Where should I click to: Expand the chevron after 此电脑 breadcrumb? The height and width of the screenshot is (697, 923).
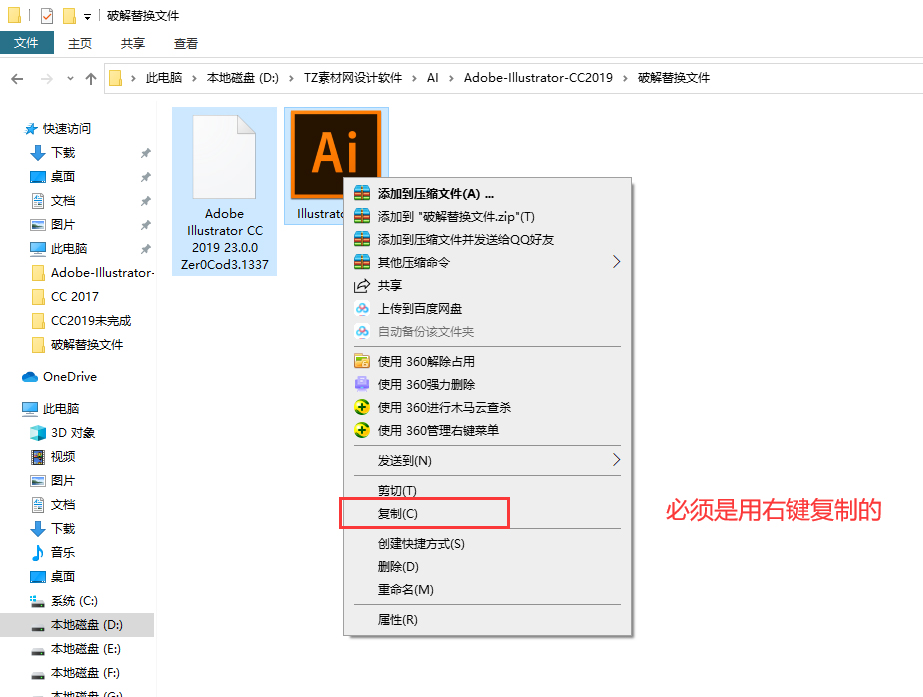tap(194, 78)
